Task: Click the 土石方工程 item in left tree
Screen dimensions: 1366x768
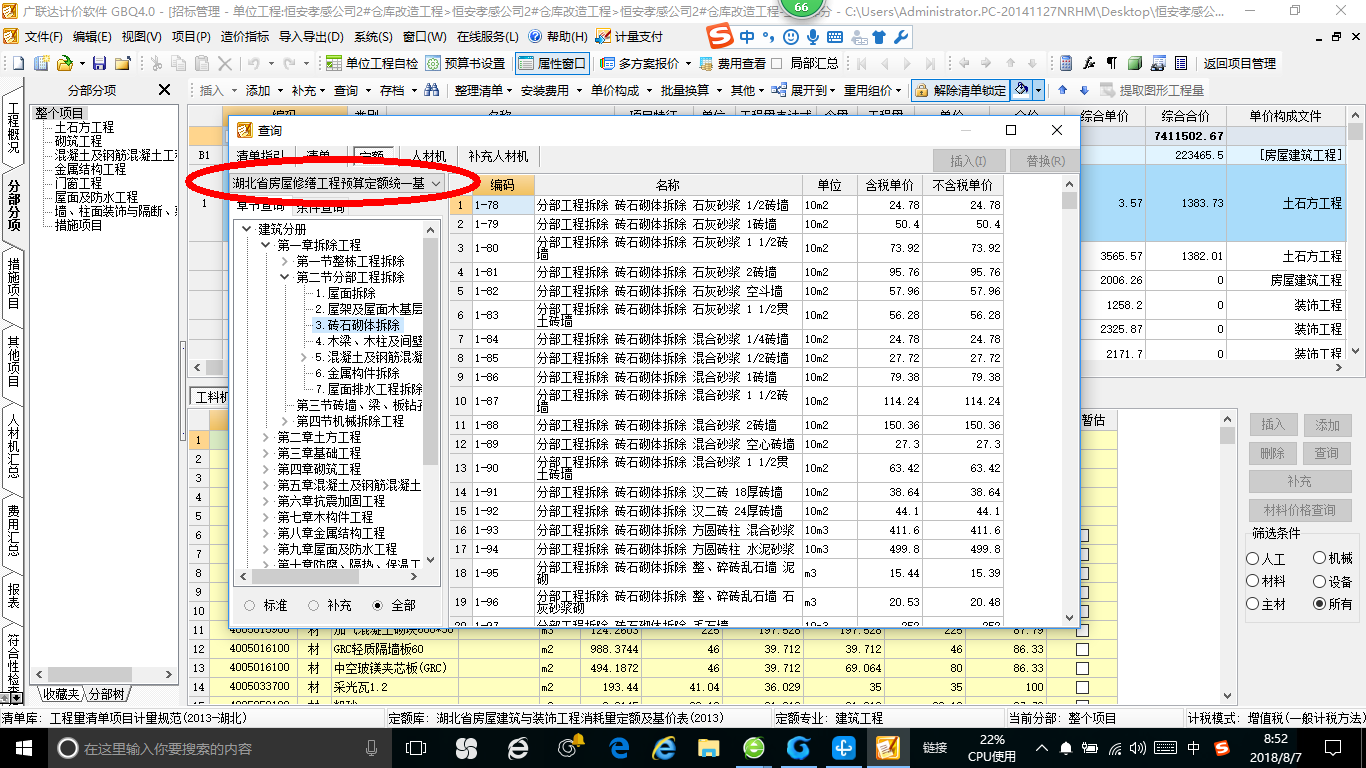Action: [x=84, y=127]
